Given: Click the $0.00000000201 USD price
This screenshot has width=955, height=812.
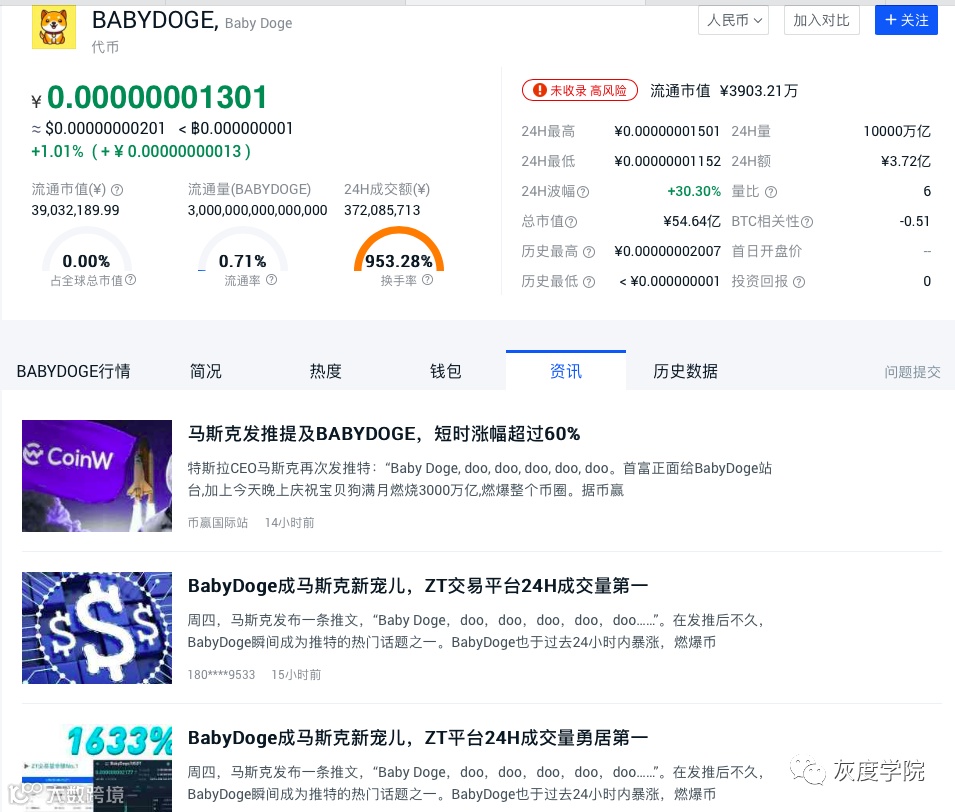Looking at the screenshot, I should coord(105,129).
